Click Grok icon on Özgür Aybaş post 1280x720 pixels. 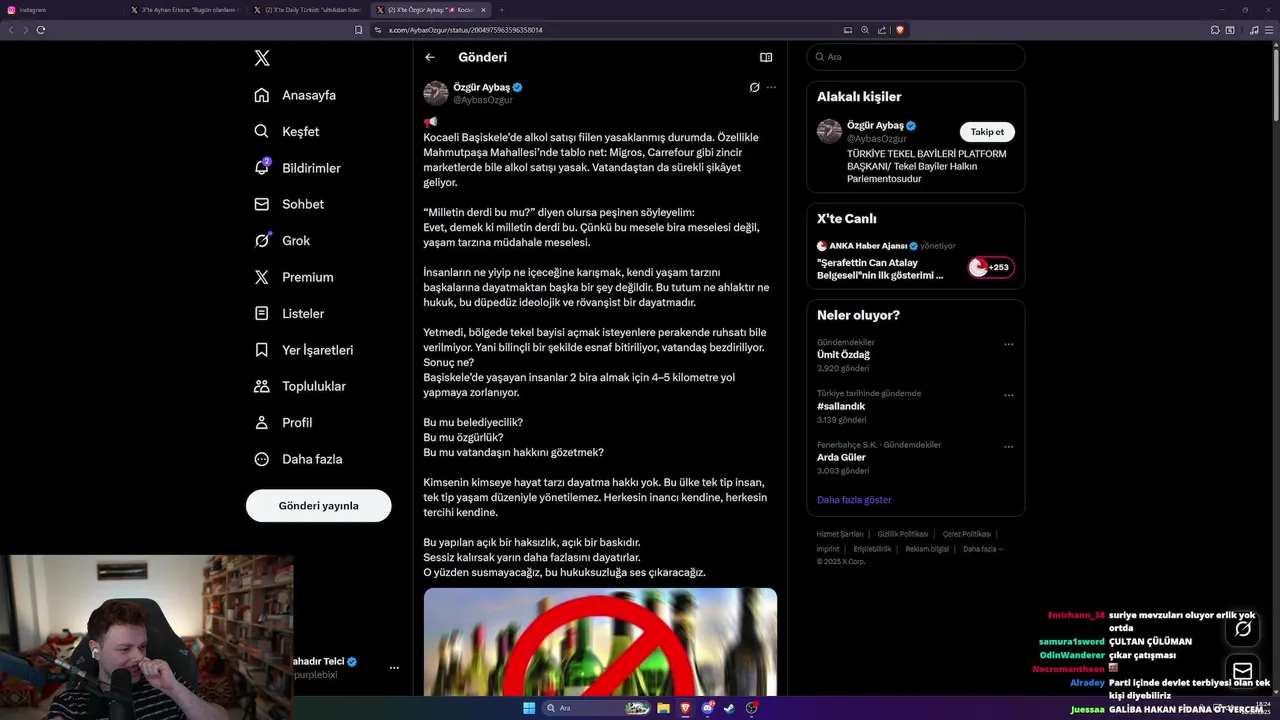[x=754, y=87]
